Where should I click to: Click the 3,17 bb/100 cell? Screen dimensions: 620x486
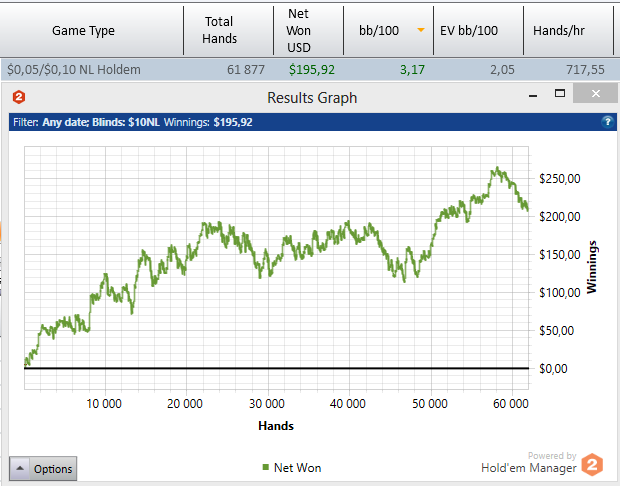point(412,70)
